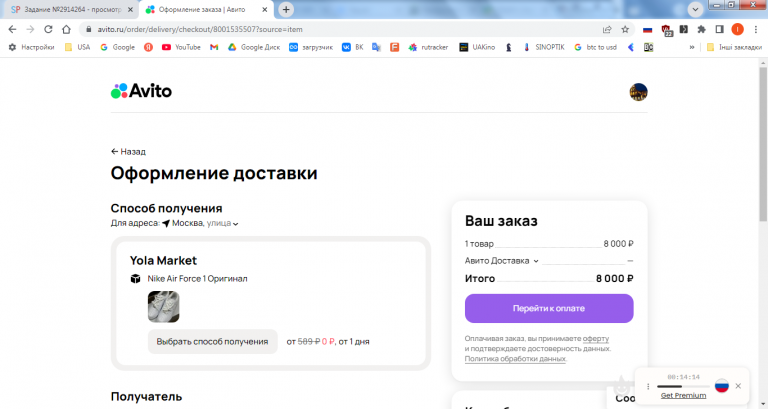The width and height of the screenshot is (768, 409).
Task: Close the Оформление заказа tab
Action: pyautogui.click(x=265, y=9)
